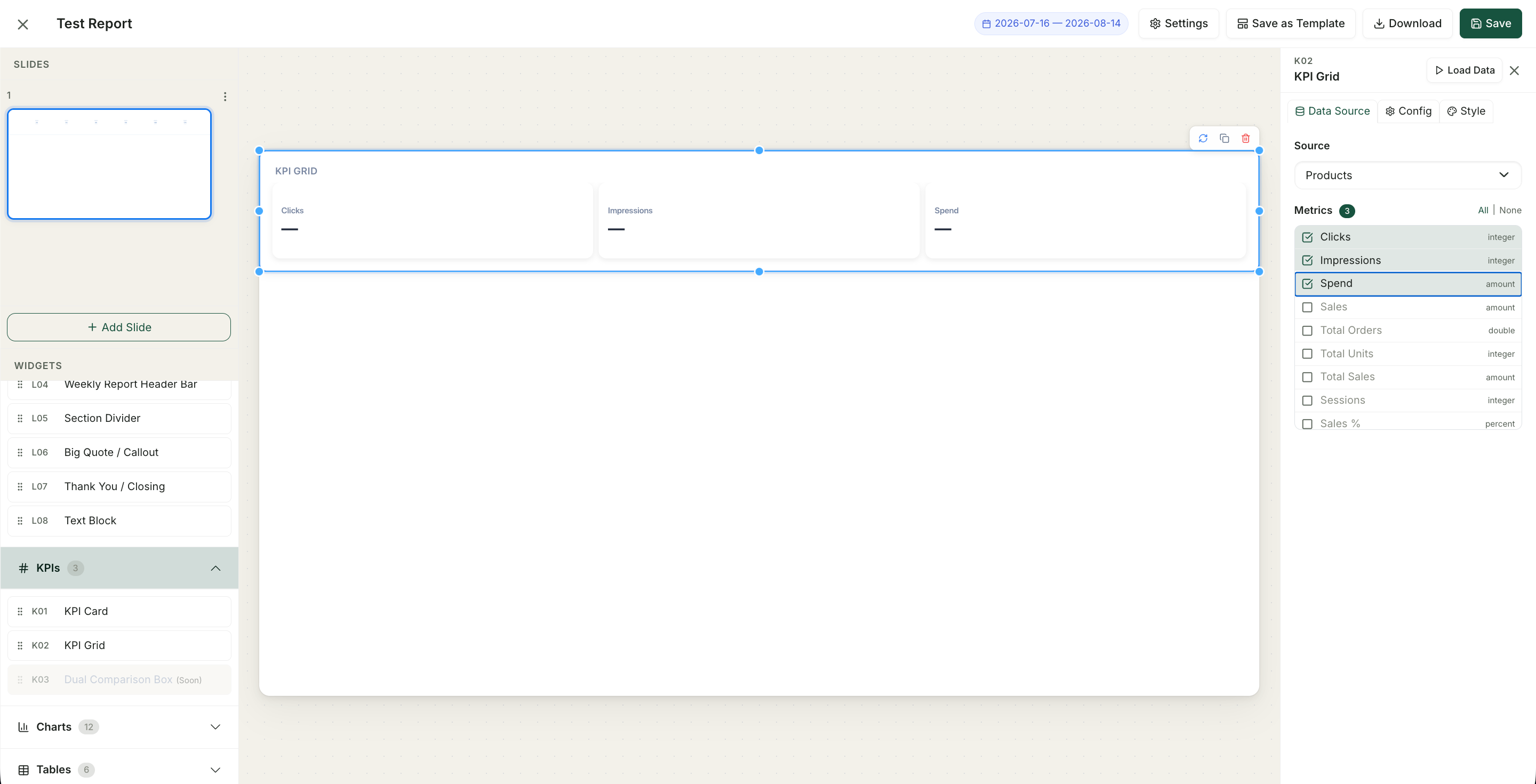This screenshot has height=784, width=1536.
Task: Click the Test Report title
Action: (94, 24)
